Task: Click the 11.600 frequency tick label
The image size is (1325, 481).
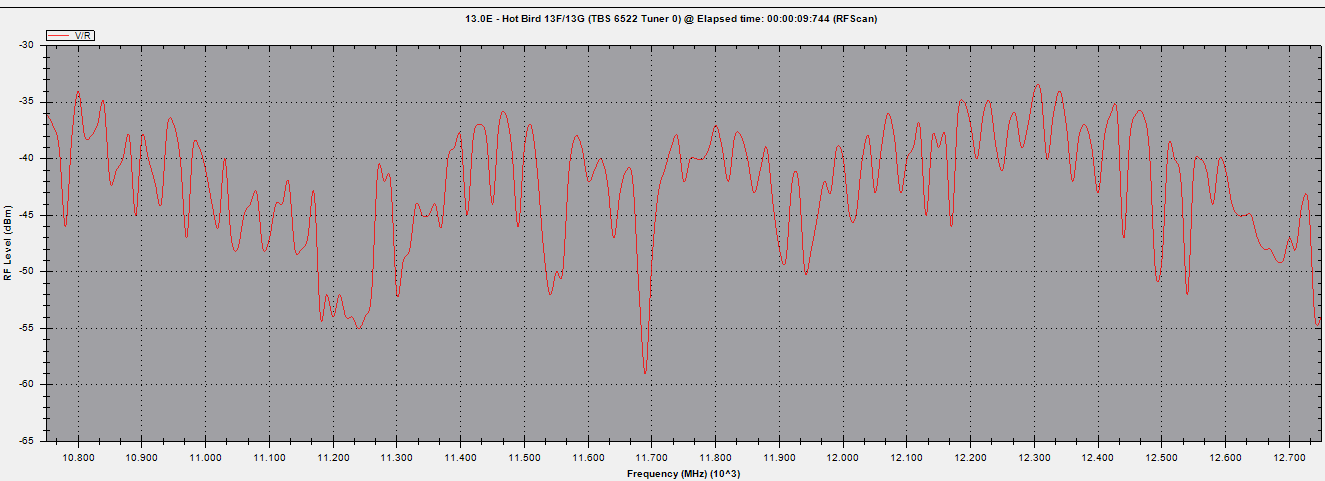Action: point(588,456)
